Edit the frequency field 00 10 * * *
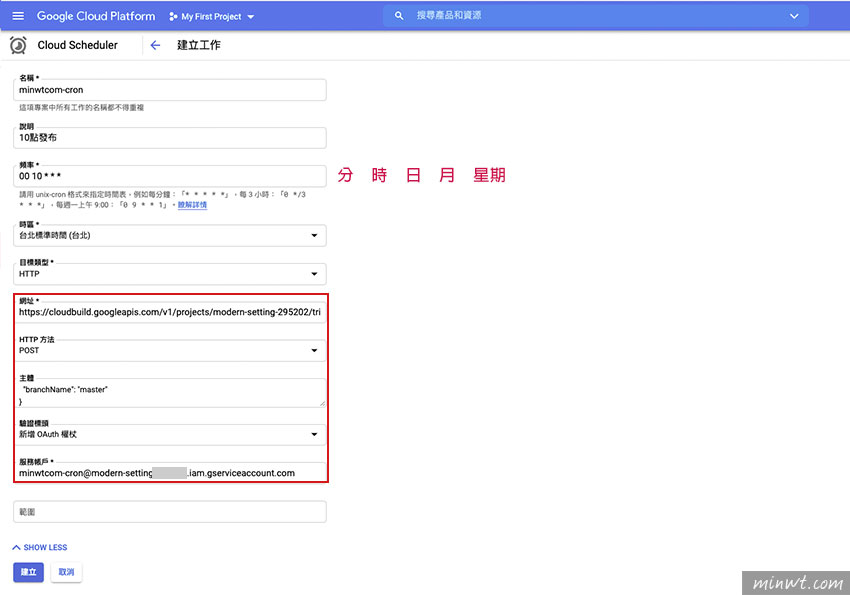Screen dimensions: 850x595 (x=170, y=176)
